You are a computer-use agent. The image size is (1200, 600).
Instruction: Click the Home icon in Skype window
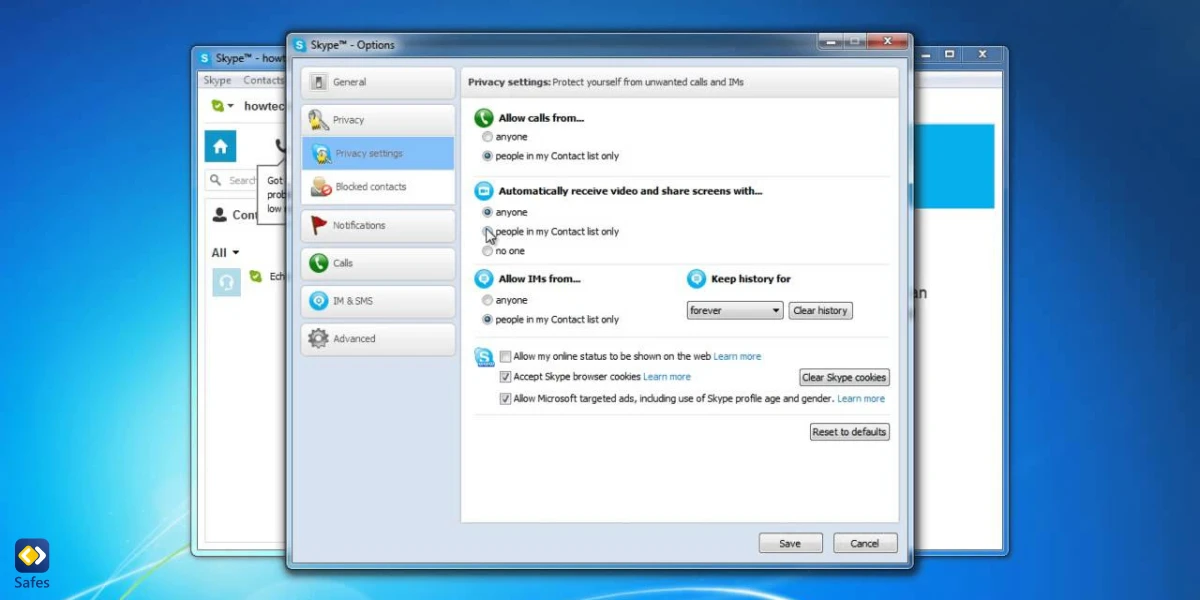(x=220, y=146)
